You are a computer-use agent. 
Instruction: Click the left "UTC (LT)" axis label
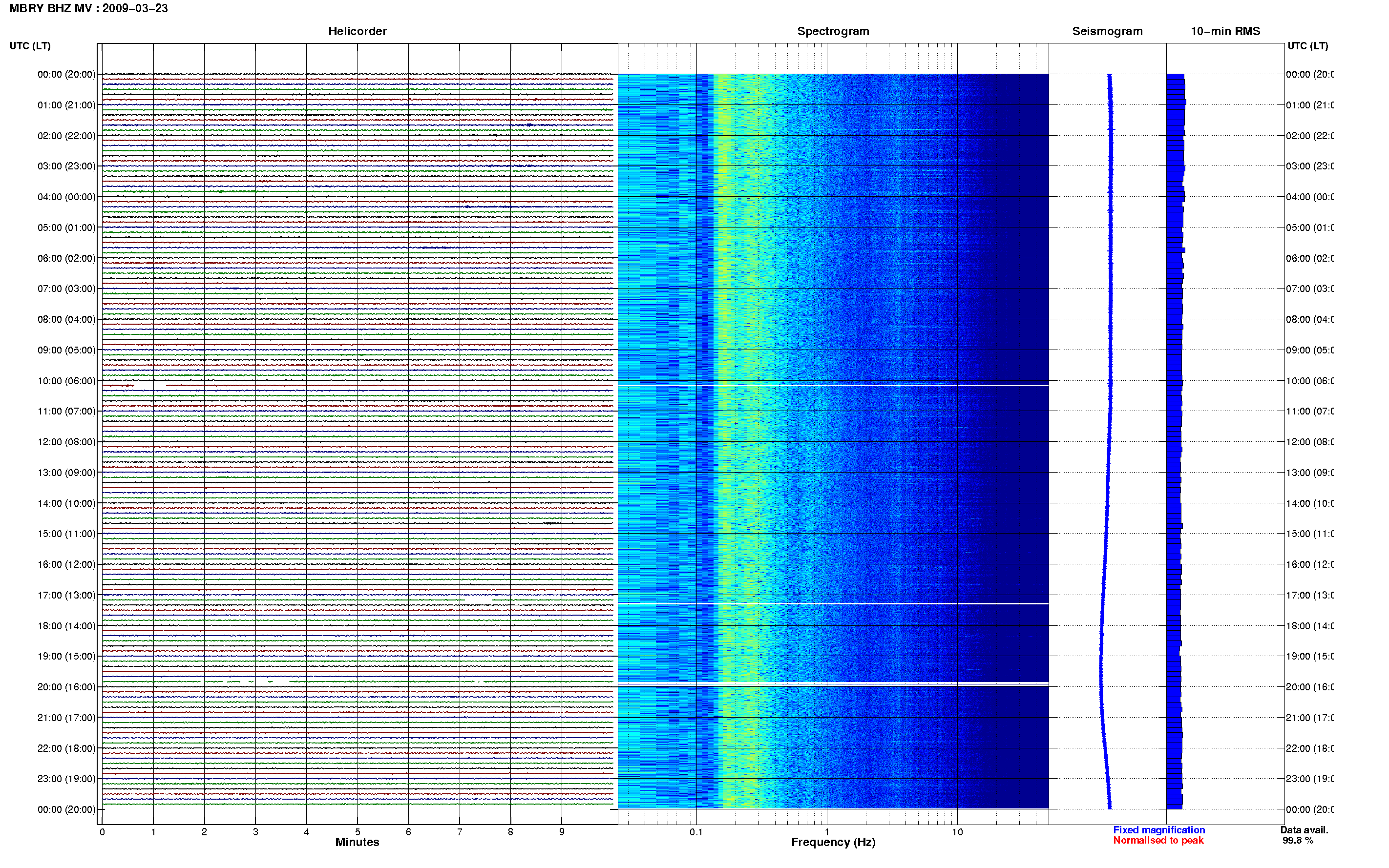(30, 46)
